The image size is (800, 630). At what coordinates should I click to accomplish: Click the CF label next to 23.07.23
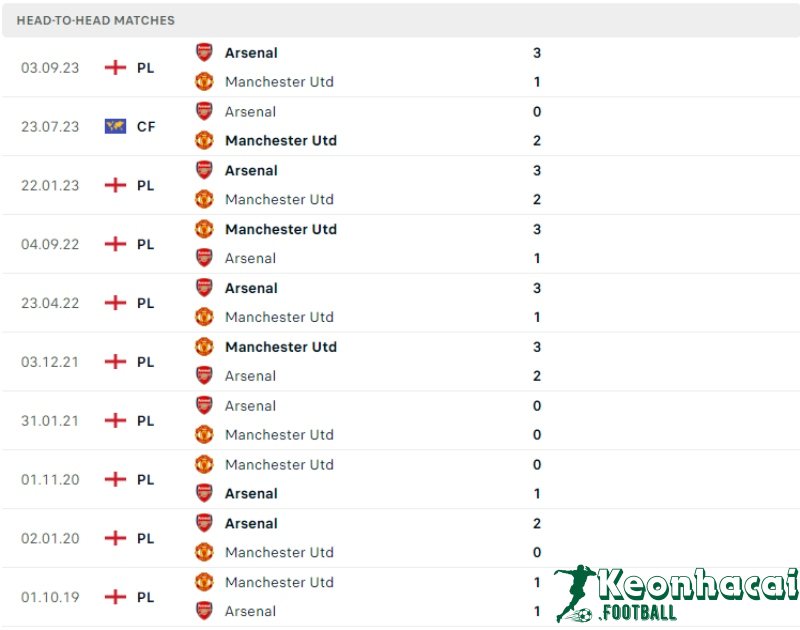[145, 126]
